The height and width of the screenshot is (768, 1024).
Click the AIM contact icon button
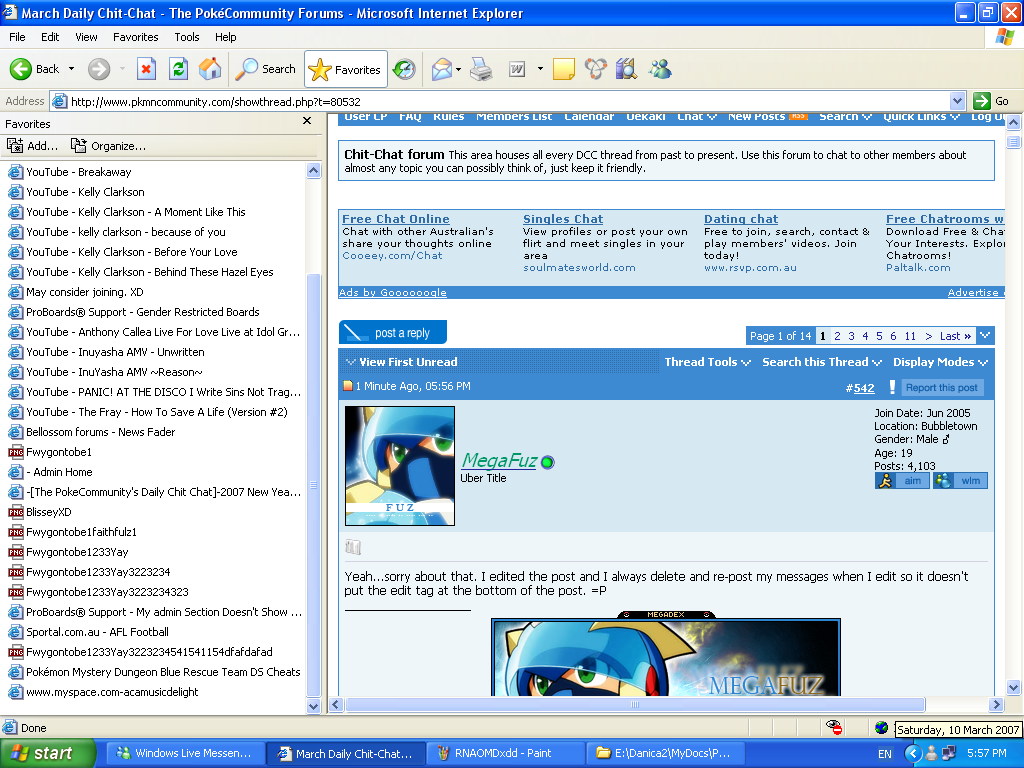click(x=902, y=481)
